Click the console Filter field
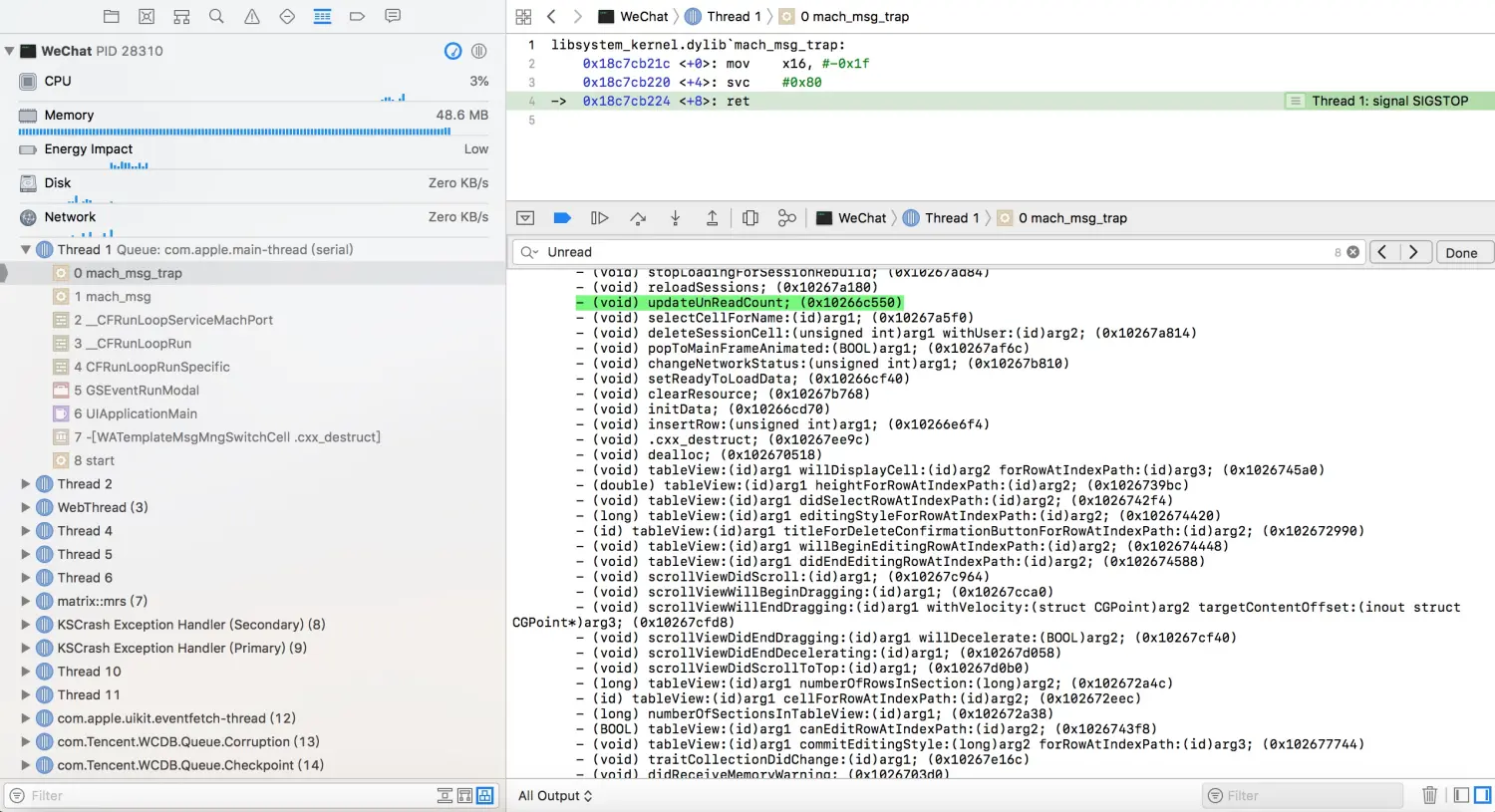 [1304, 796]
